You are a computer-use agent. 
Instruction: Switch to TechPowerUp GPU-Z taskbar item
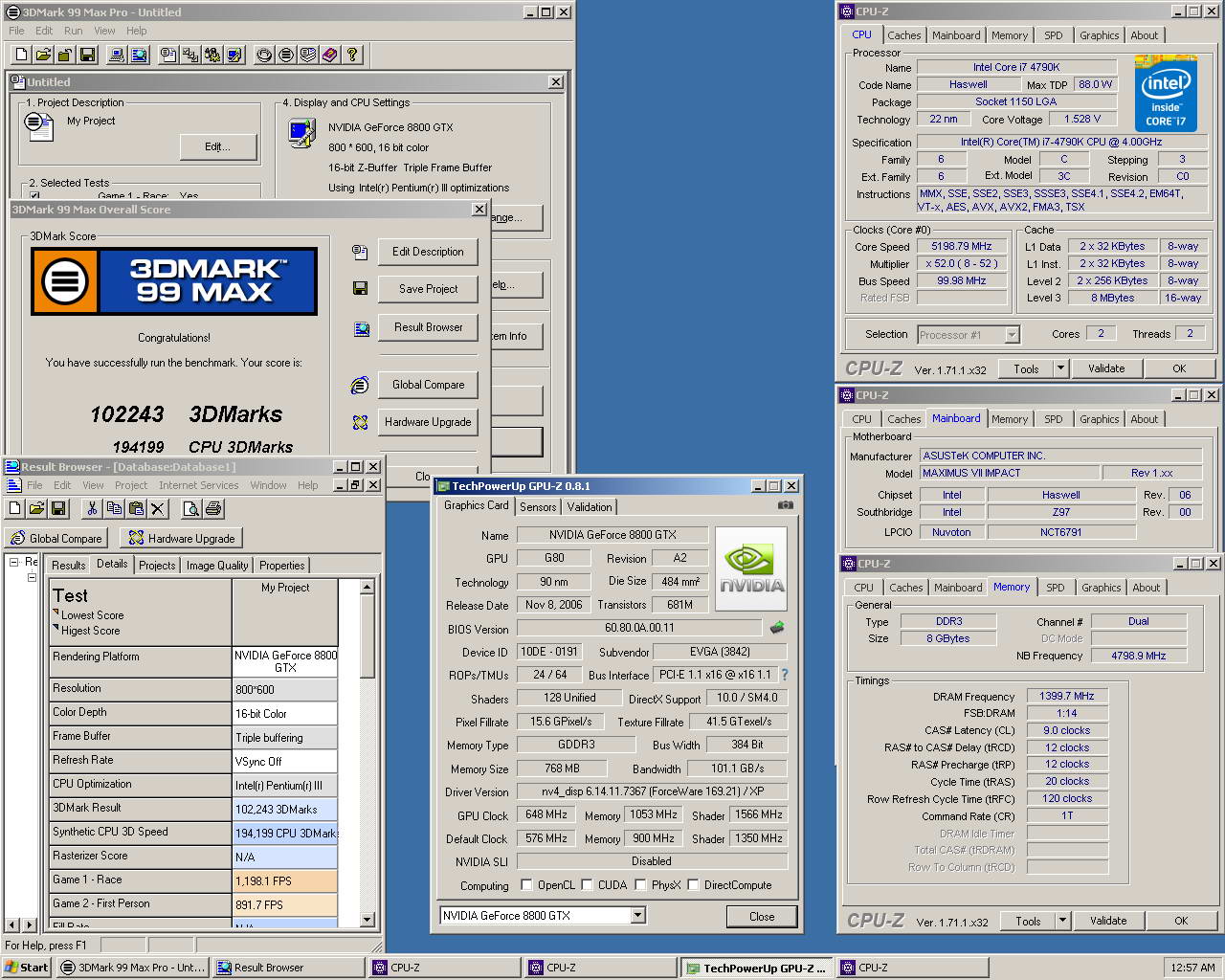point(756,968)
